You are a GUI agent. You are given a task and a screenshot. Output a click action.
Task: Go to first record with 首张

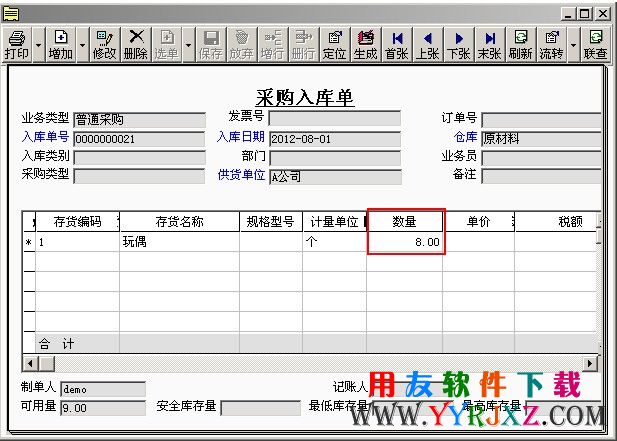tap(397, 45)
